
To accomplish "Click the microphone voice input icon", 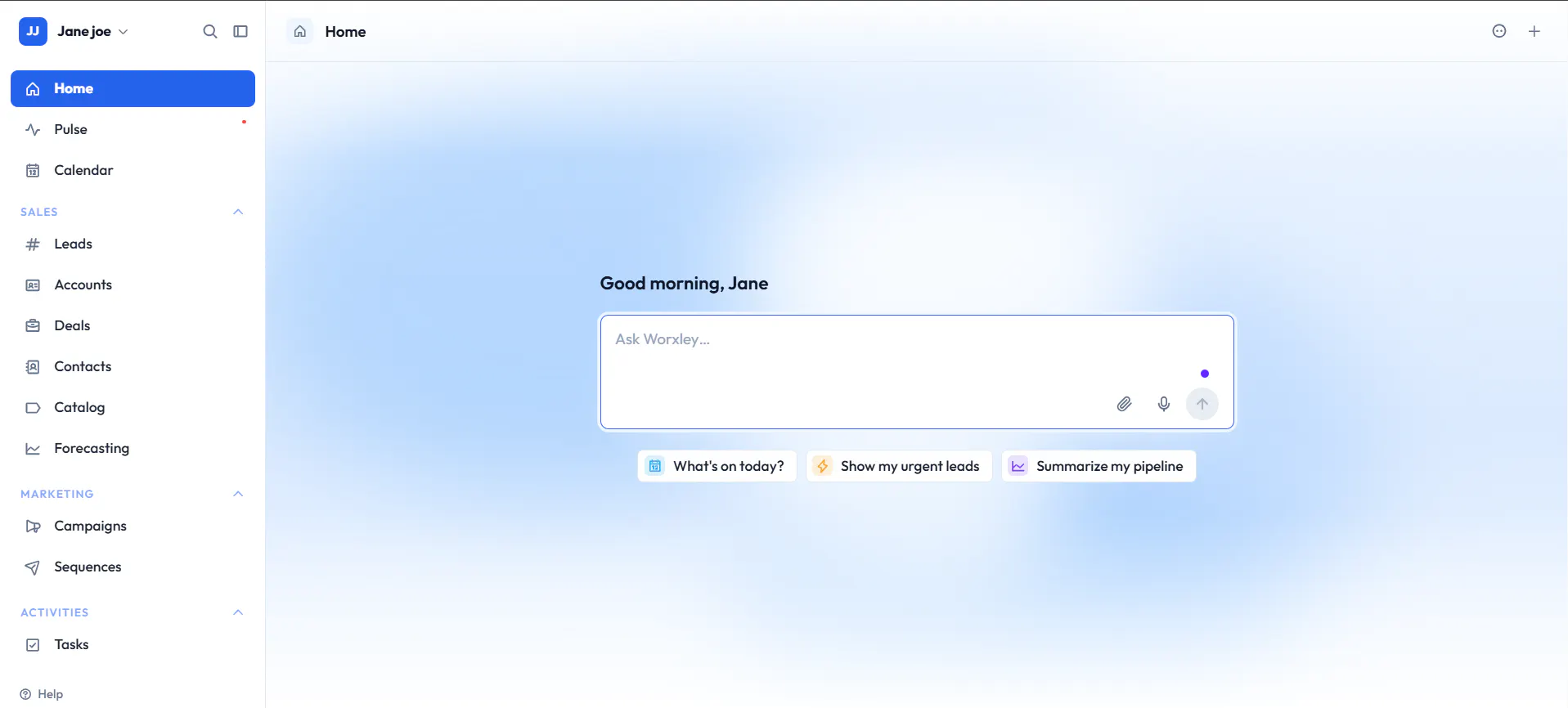I will pyautogui.click(x=1164, y=404).
